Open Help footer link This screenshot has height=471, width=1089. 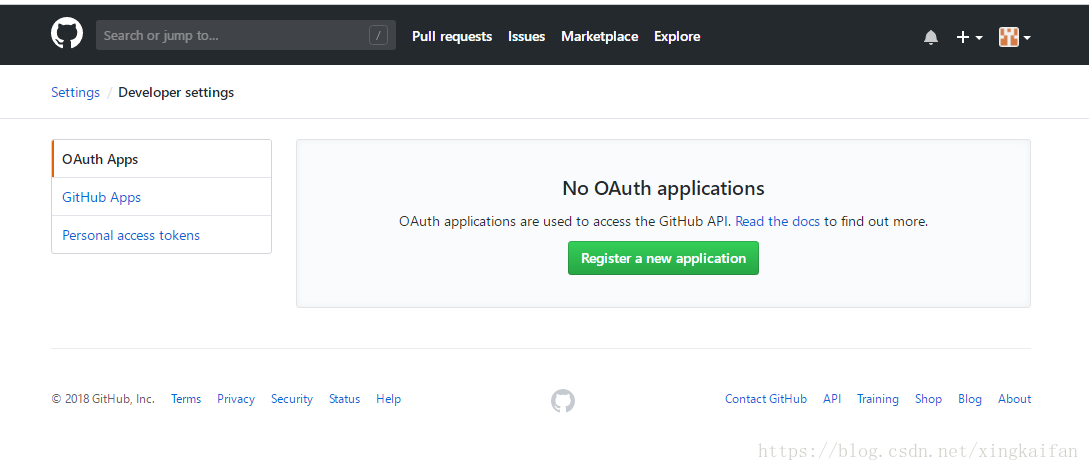pos(388,399)
